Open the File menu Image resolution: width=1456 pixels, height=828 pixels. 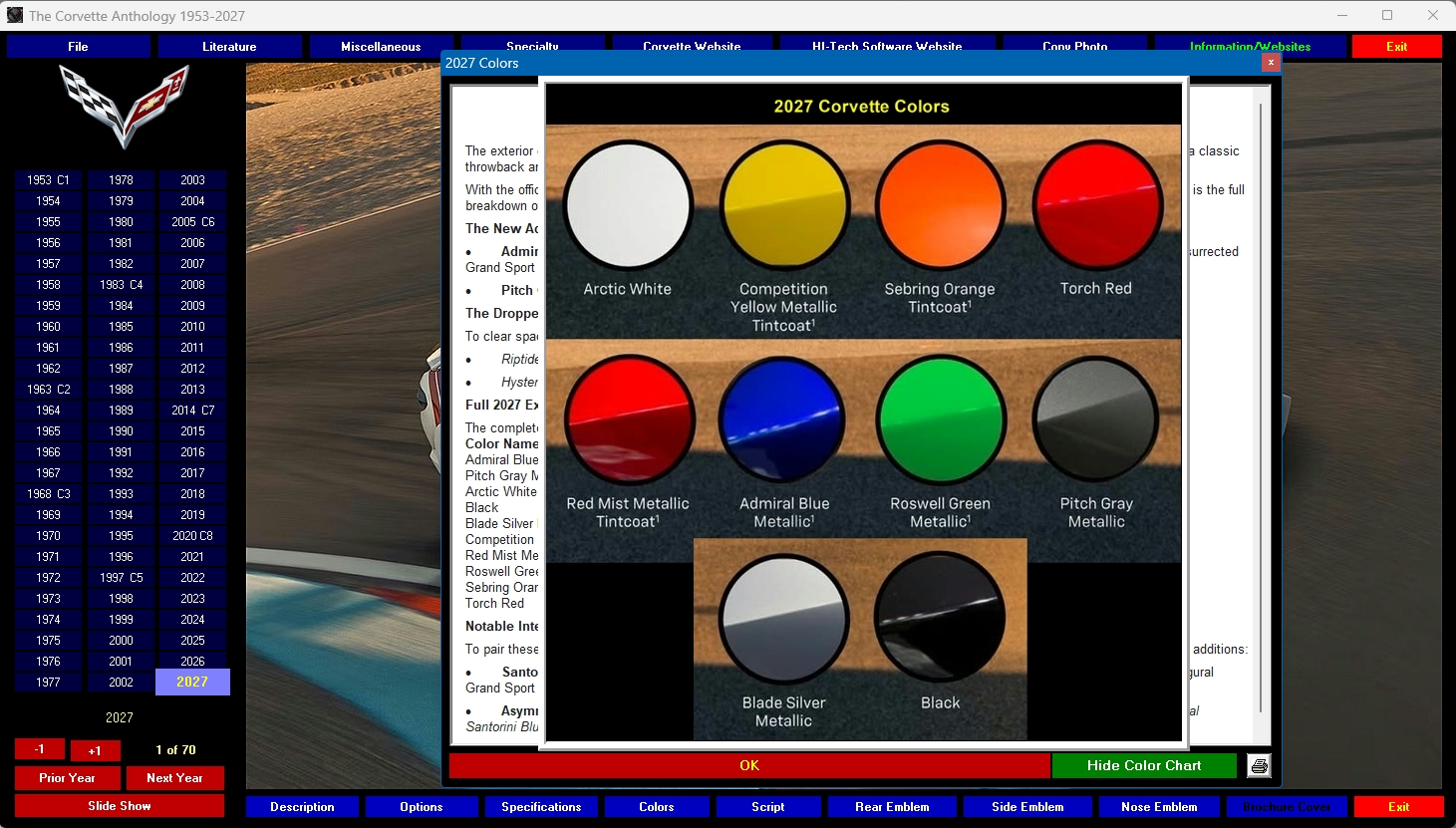pyautogui.click(x=78, y=47)
